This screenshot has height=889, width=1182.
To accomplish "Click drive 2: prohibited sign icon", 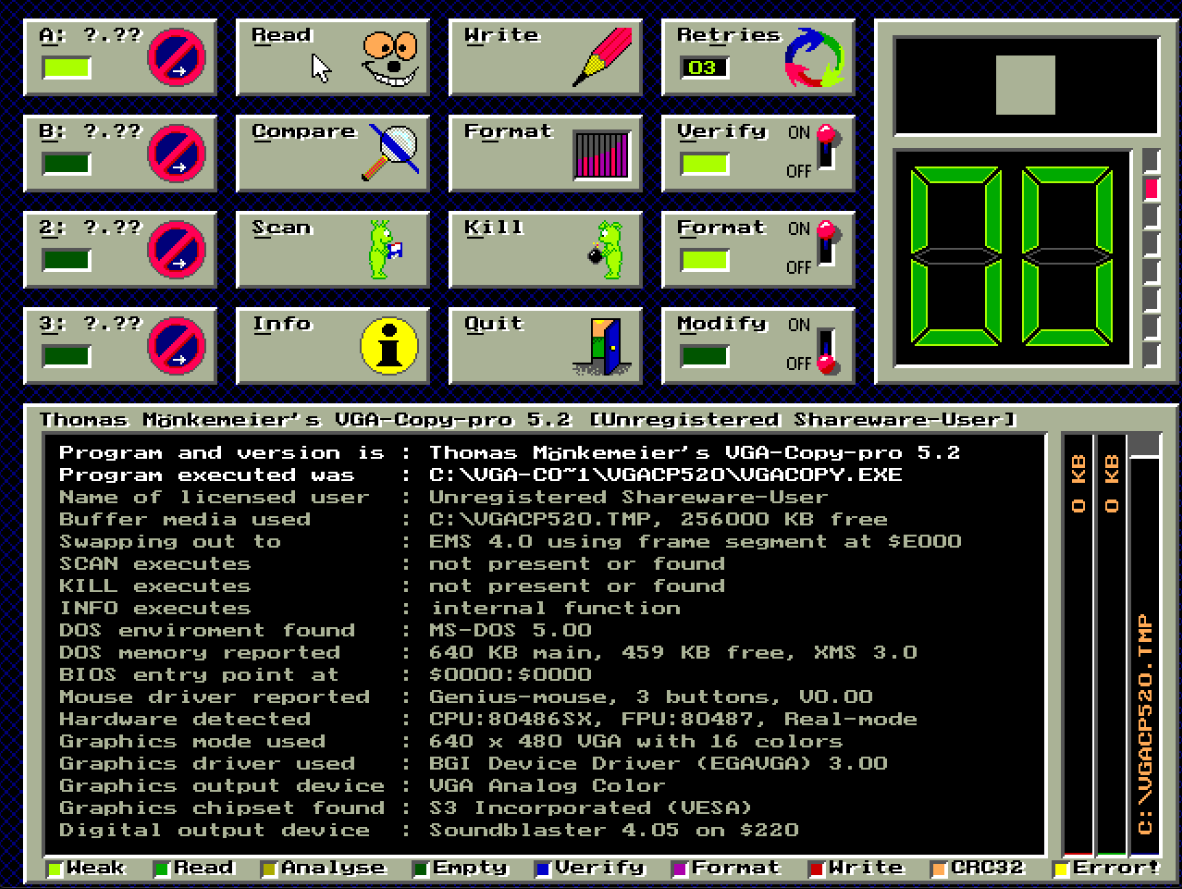I will click(x=176, y=250).
